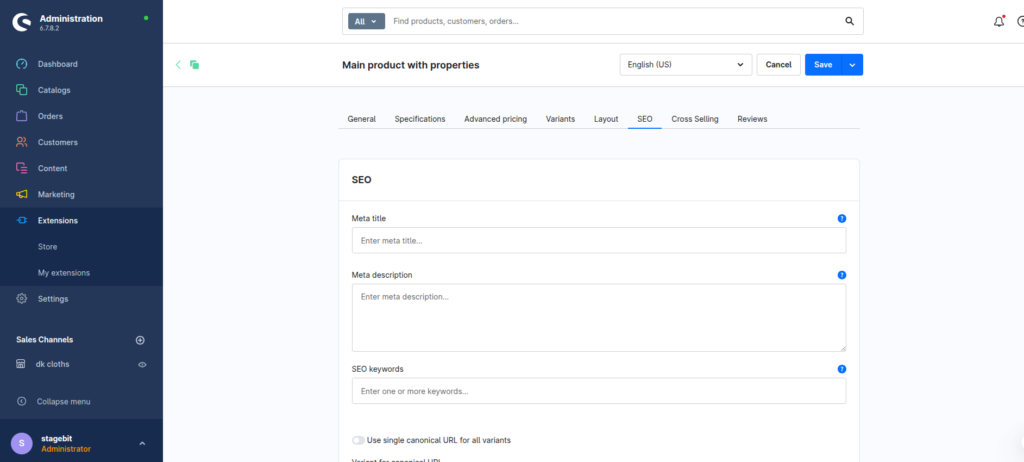Screen dimensions: 1024x462
Task: Click the stagebit user avatar
Action: 22,443
